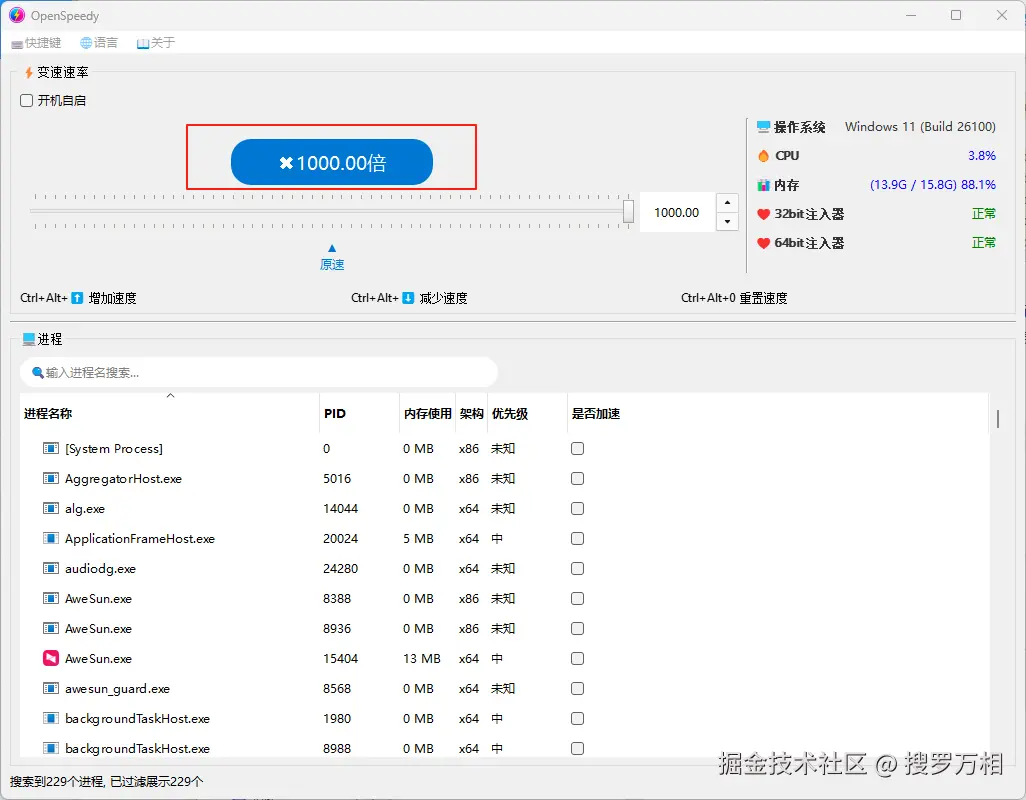Viewport: 1026px width, 800px height.
Task: Click the audiodg.exe process icon
Action: click(50, 568)
